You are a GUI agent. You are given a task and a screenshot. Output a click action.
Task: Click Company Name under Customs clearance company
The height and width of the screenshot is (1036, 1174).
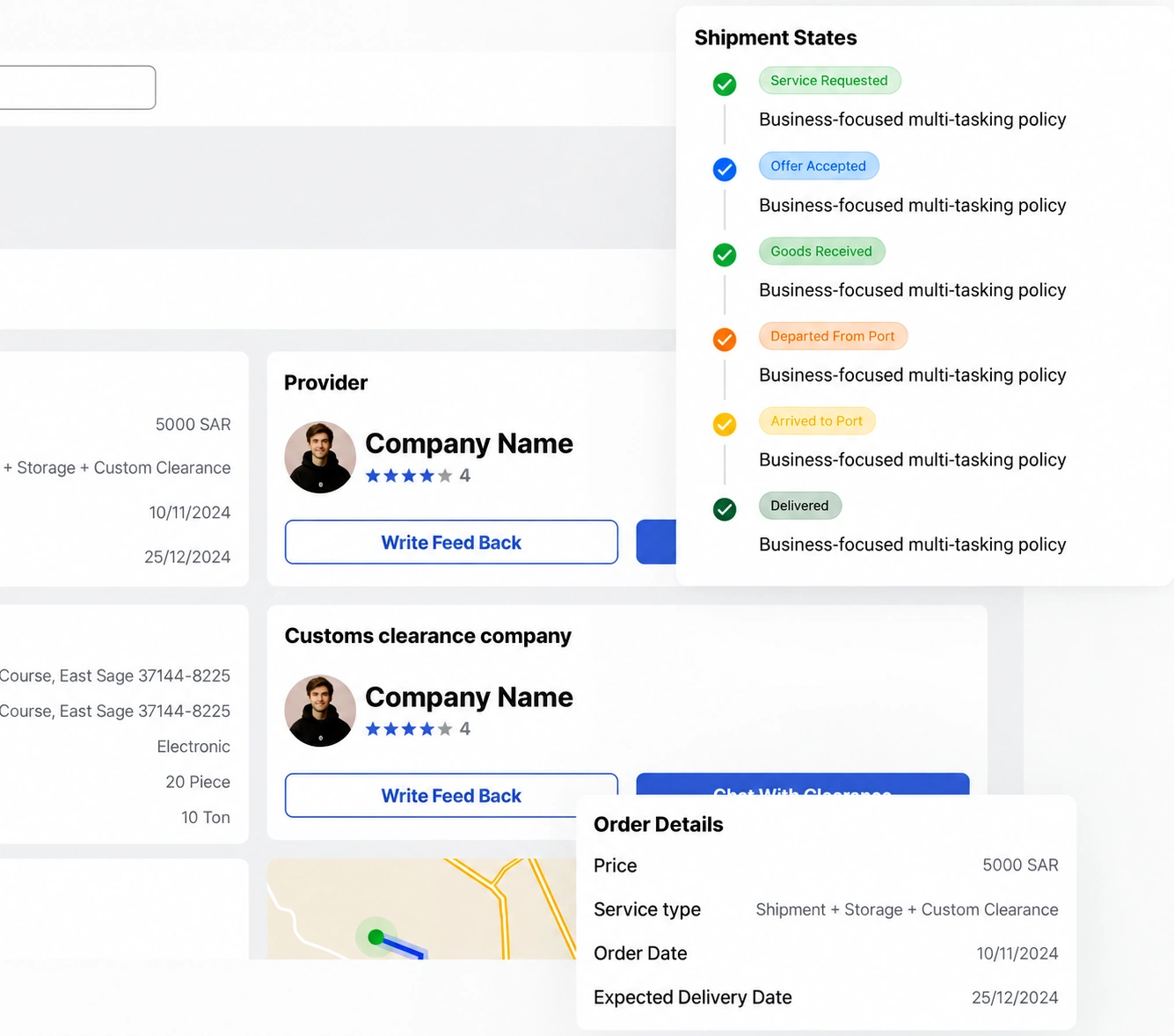point(469,697)
